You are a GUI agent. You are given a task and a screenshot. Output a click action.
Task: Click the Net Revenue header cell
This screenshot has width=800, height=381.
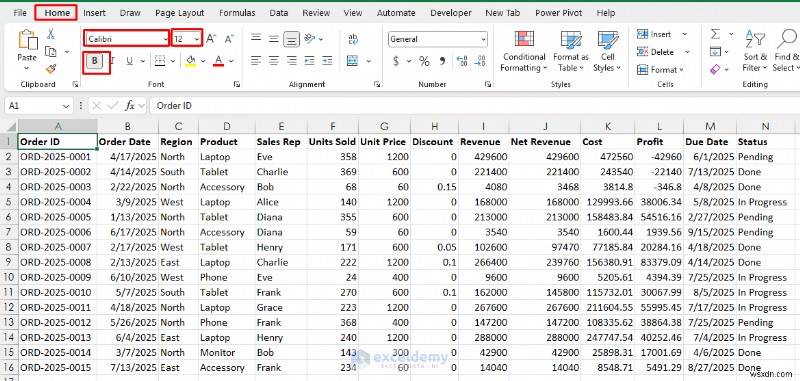pos(544,142)
